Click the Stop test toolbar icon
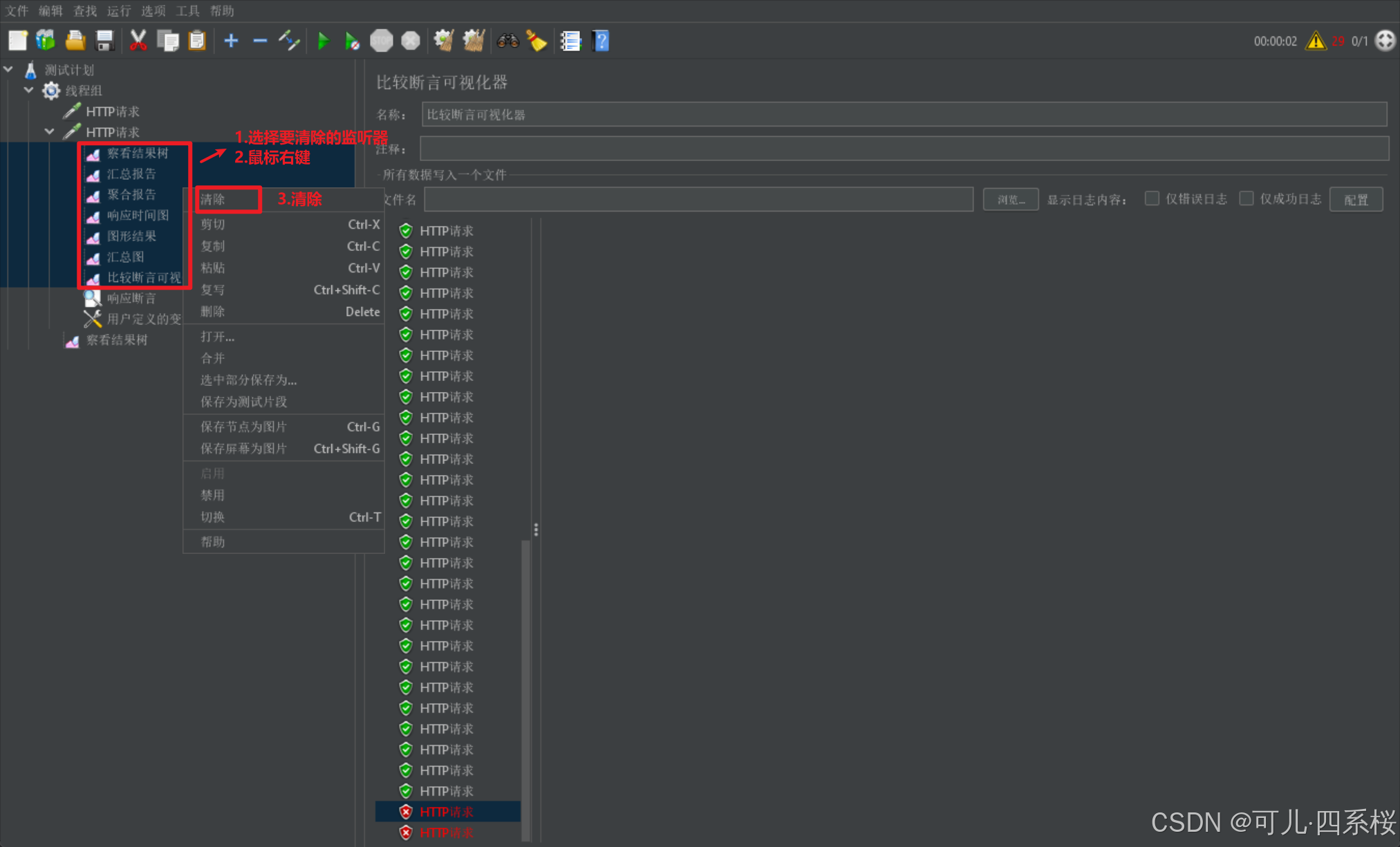1400x847 pixels. coord(381,41)
